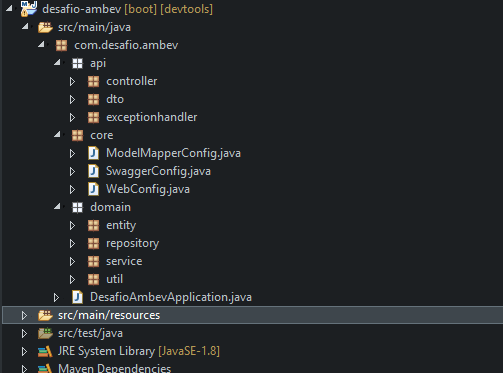Image resolution: width=503 pixels, height=373 pixels.
Task: Click the src/main/resources folder icon
Action: (45, 315)
